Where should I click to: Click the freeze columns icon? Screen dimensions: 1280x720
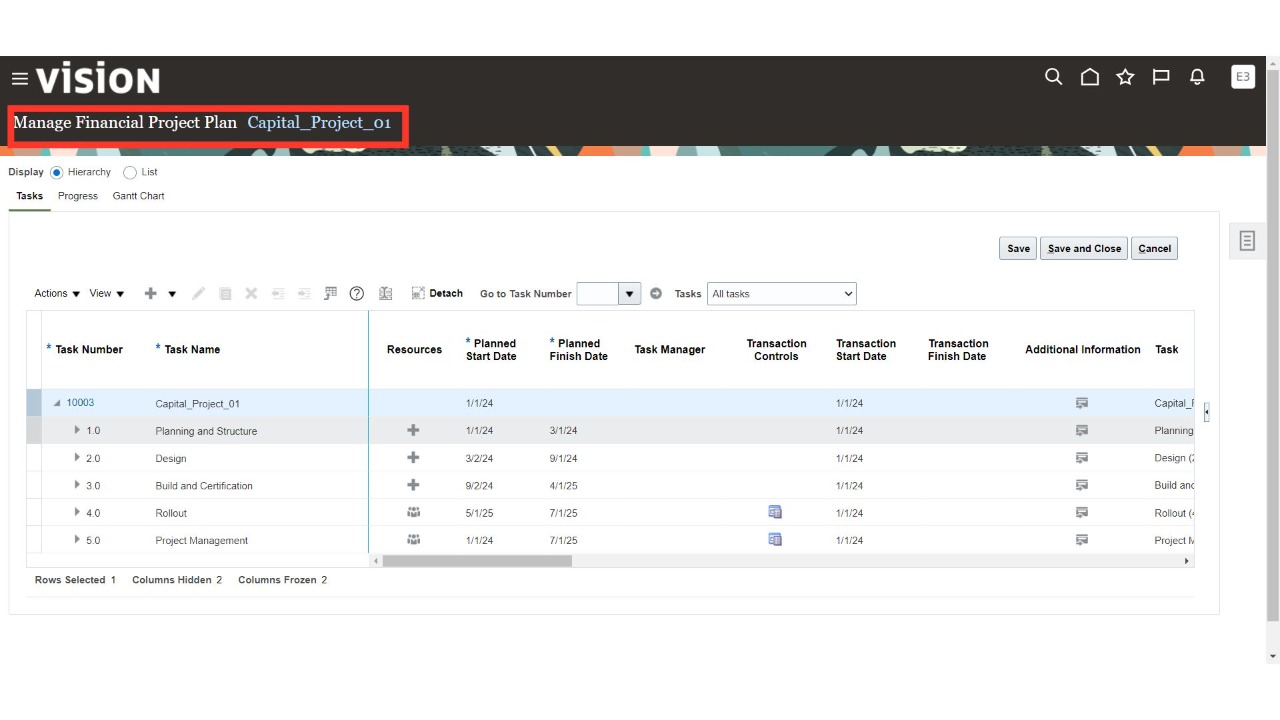[x=330, y=293]
